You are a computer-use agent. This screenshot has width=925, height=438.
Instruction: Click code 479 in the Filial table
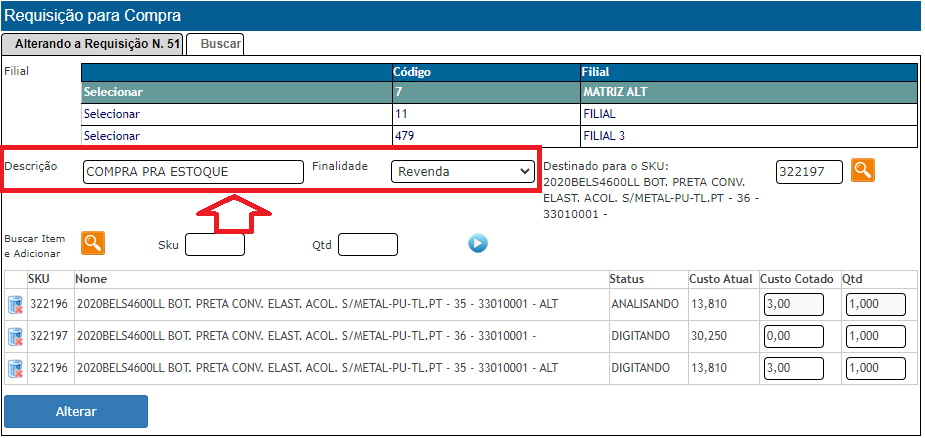click(405, 136)
